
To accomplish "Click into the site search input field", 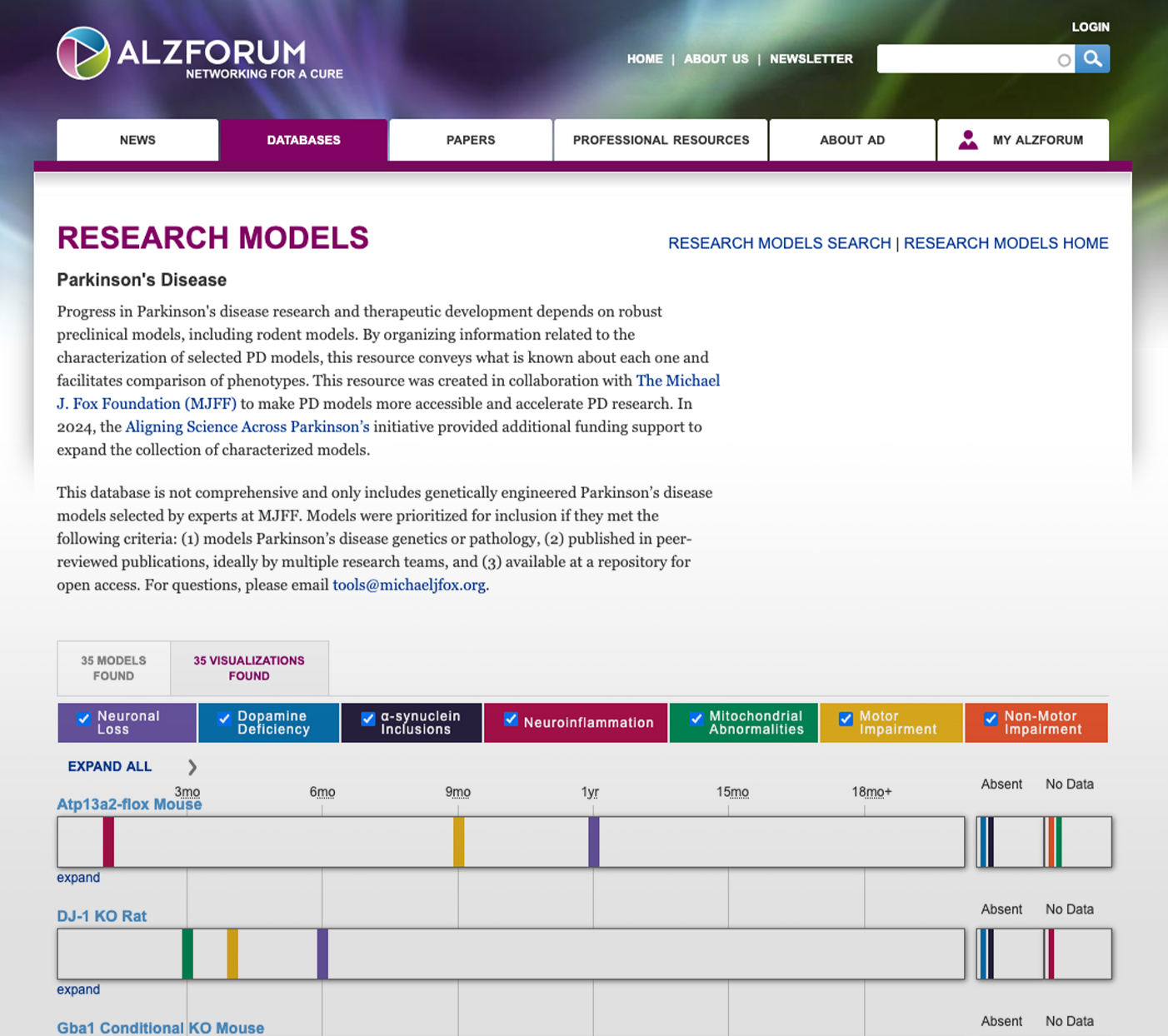I will click(966, 59).
